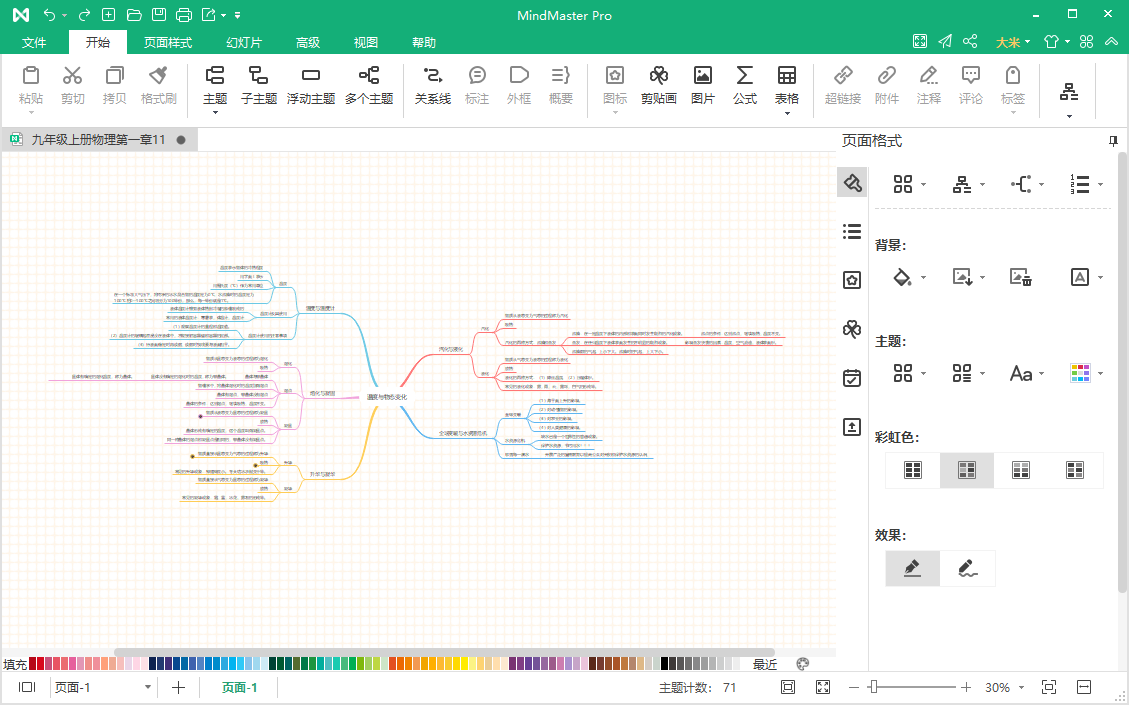The image size is (1129, 705).
Task: Expand the Topic (主题) dropdown arrow
Action: click(215, 113)
